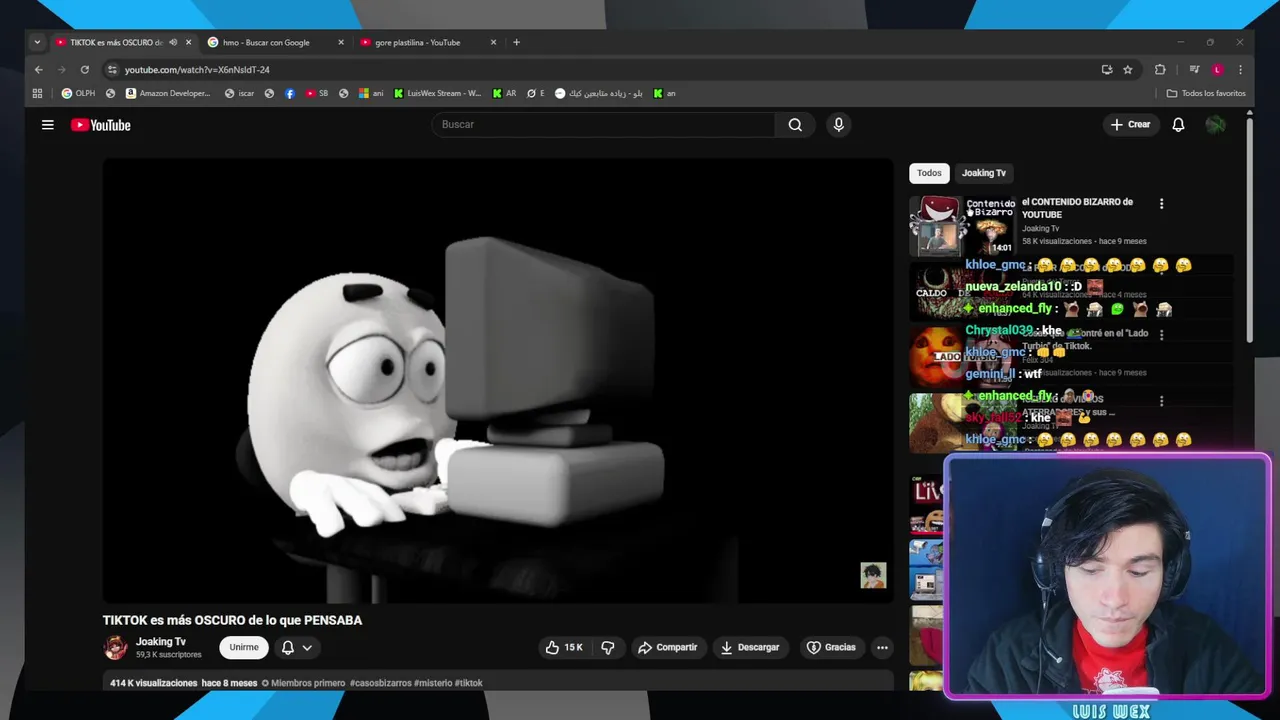Viewport: 1280px width, 720px height.
Task: Click the #tiktok hashtag
Action: [469, 683]
